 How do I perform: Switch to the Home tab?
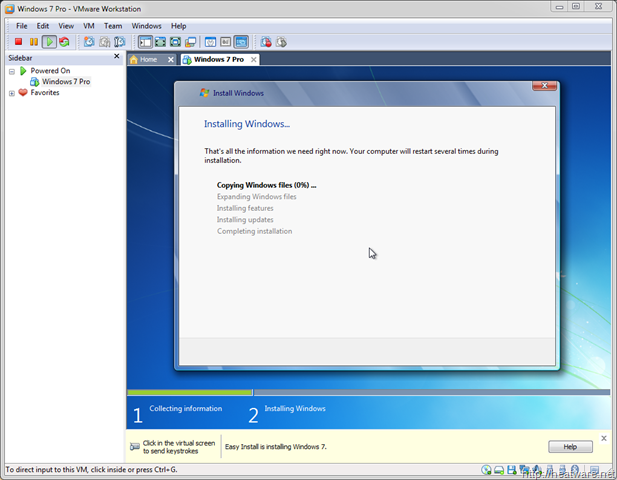(x=144, y=60)
